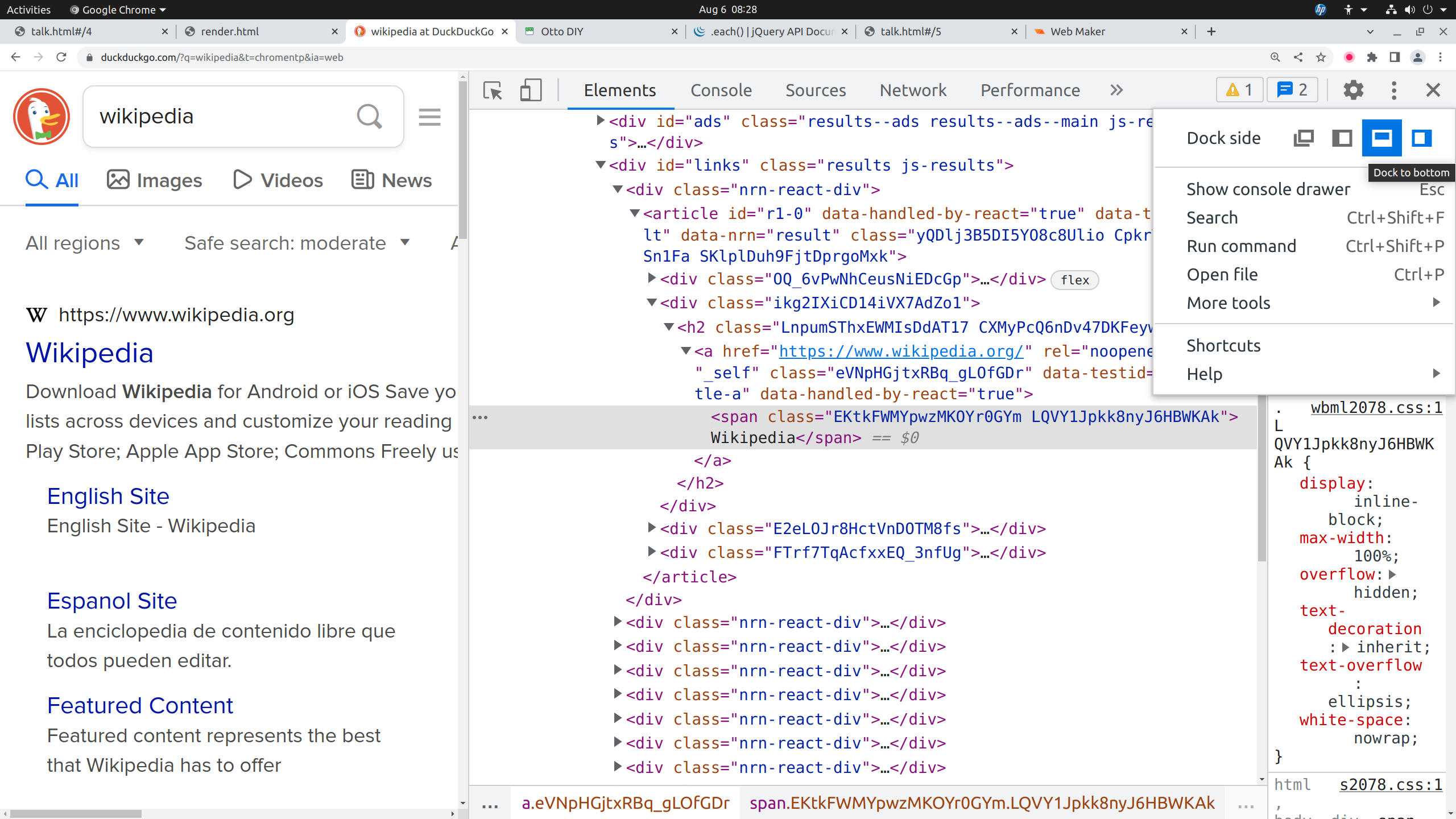The width and height of the screenshot is (1456, 819).
Task: Activate the inspect element picker tool
Action: (493, 90)
